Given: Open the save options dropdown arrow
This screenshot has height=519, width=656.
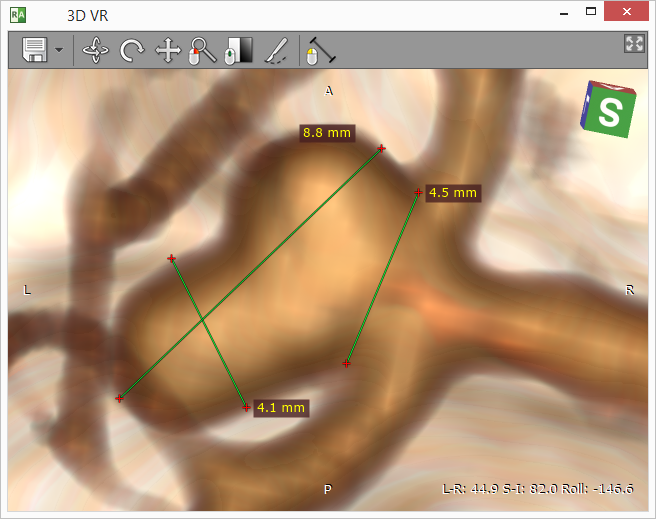Looking at the screenshot, I should point(60,50).
